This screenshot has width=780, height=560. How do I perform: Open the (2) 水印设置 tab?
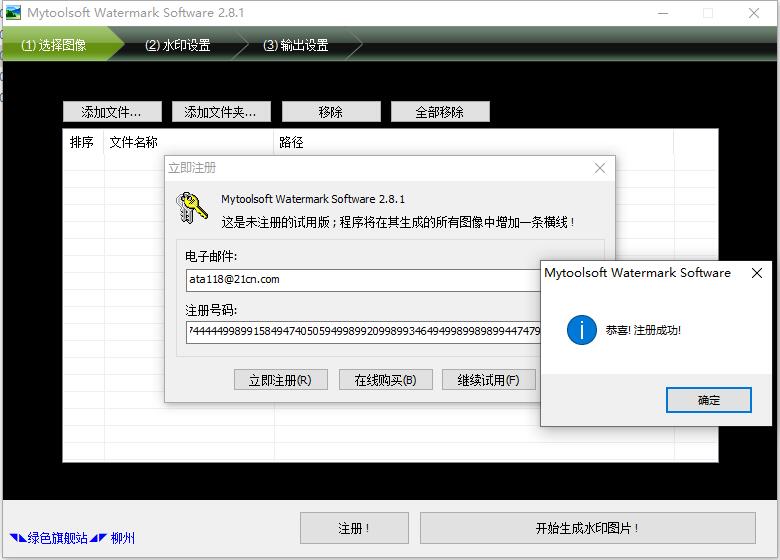click(178, 45)
